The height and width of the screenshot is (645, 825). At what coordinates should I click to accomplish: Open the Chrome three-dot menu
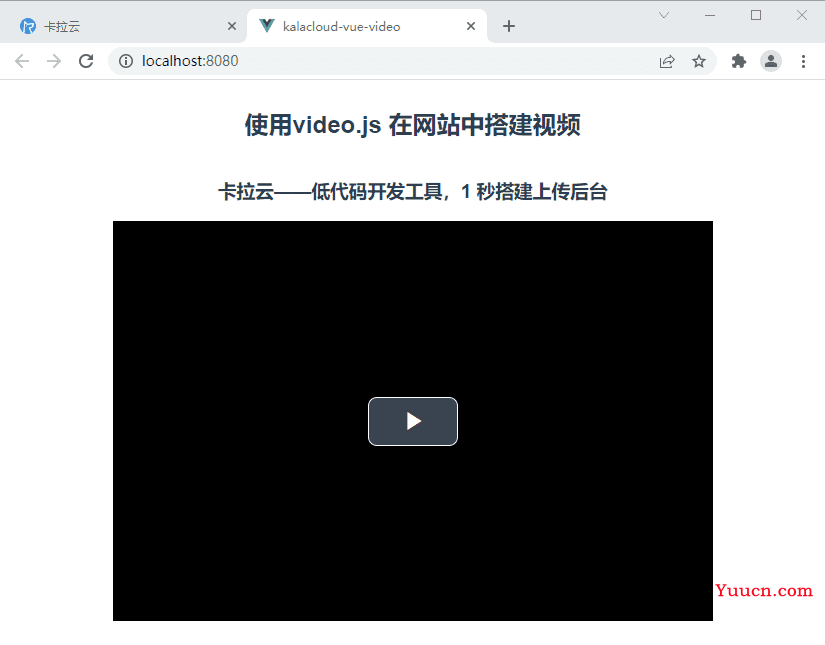tap(803, 62)
